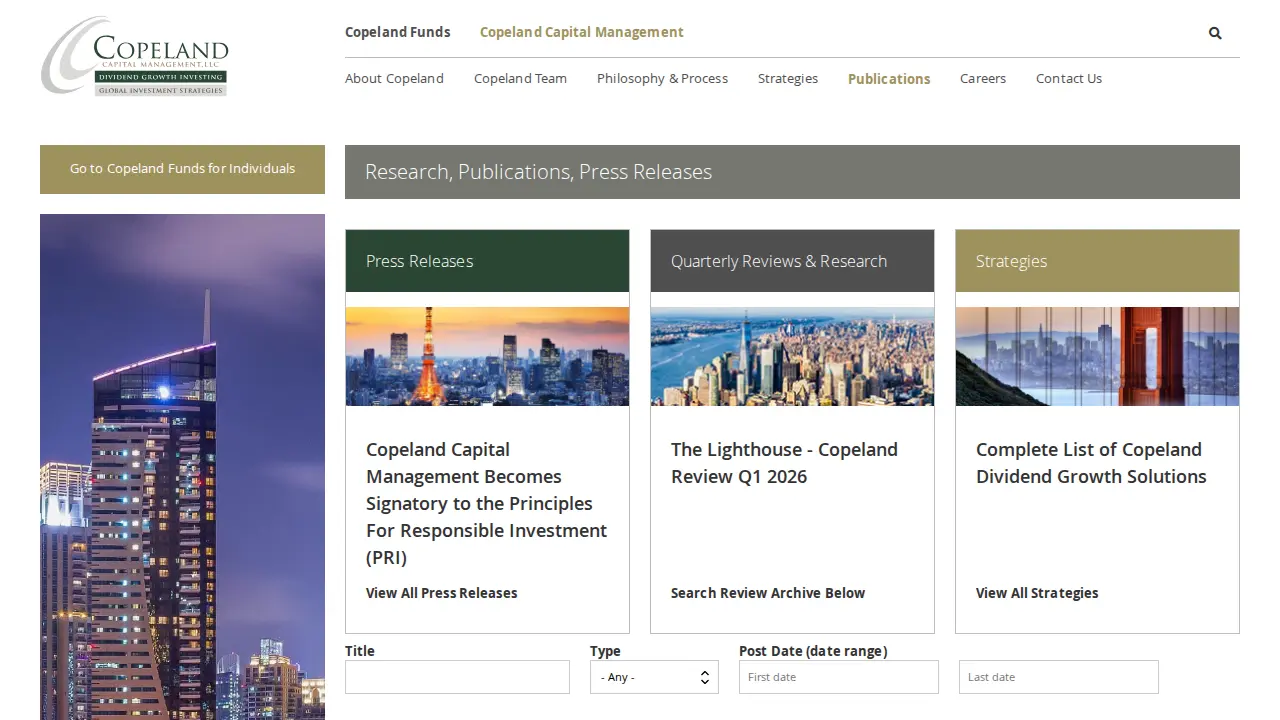Open Complete List of Copeland Dividend Growth Solutions

(1091, 463)
